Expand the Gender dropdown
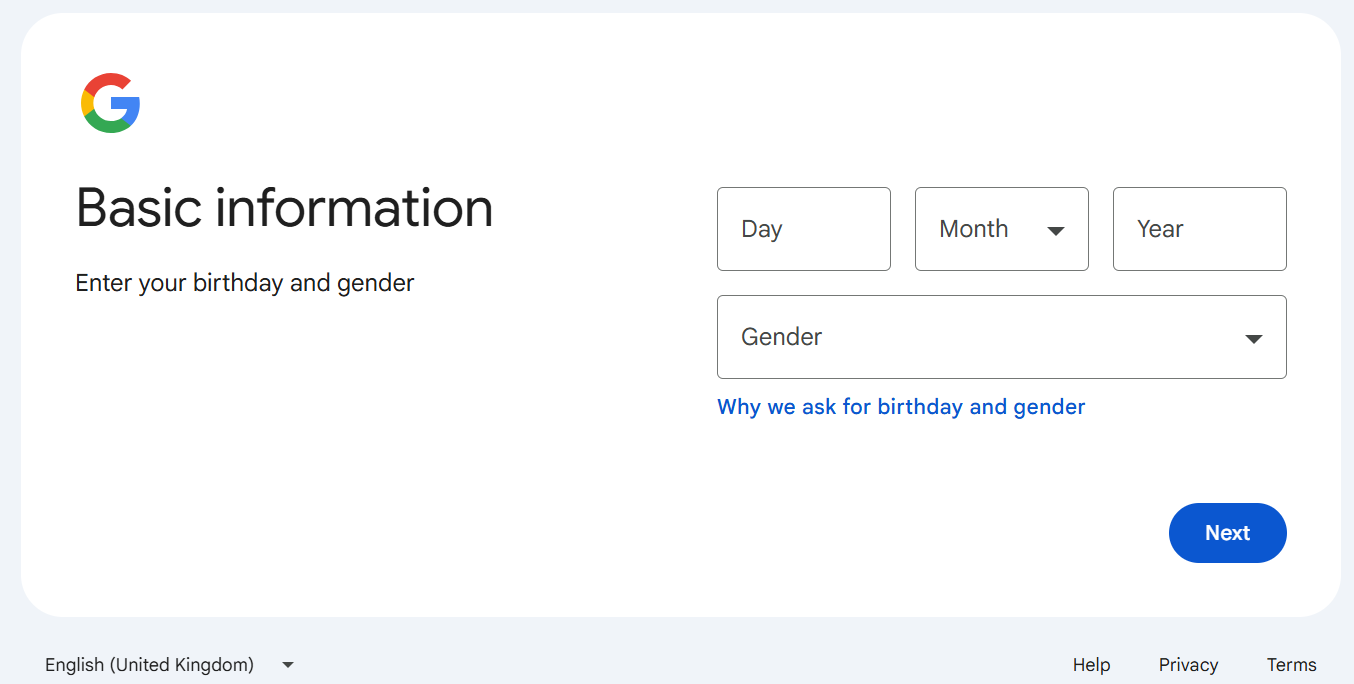The height and width of the screenshot is (684, 1354). tap(1001, 337)
